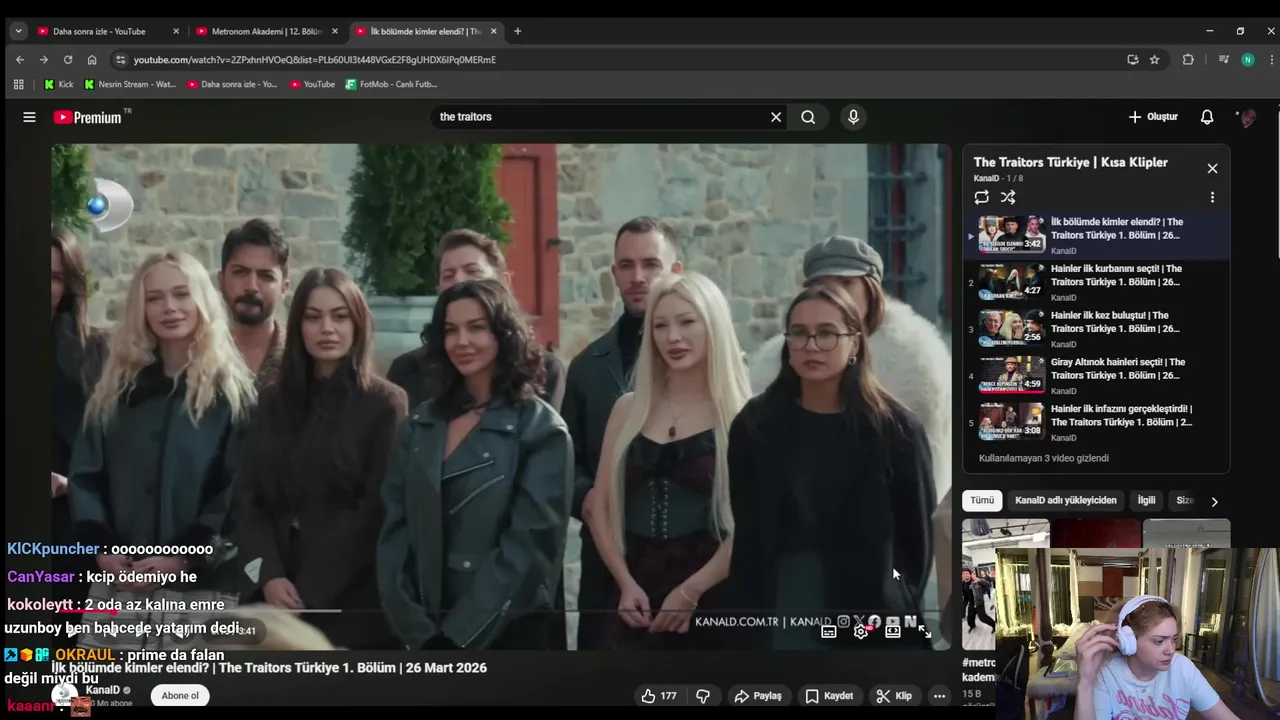Dislike the video
This screenshot has width=1280, height=720.
pos(703,696)
